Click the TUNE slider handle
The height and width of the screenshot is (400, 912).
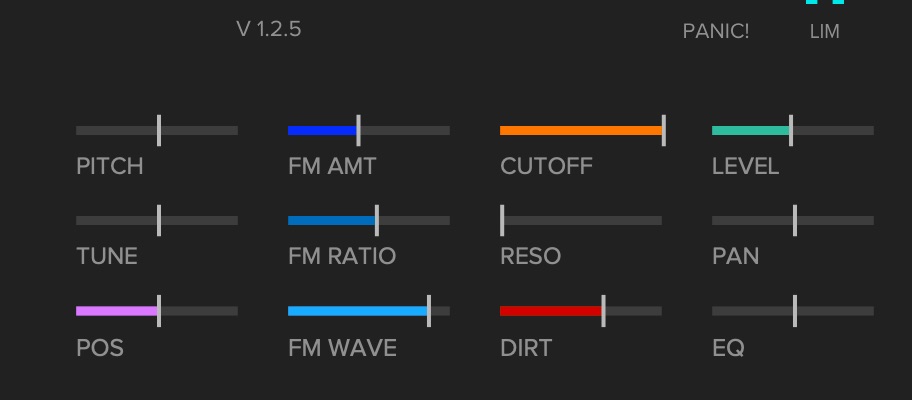pos(159,220)
